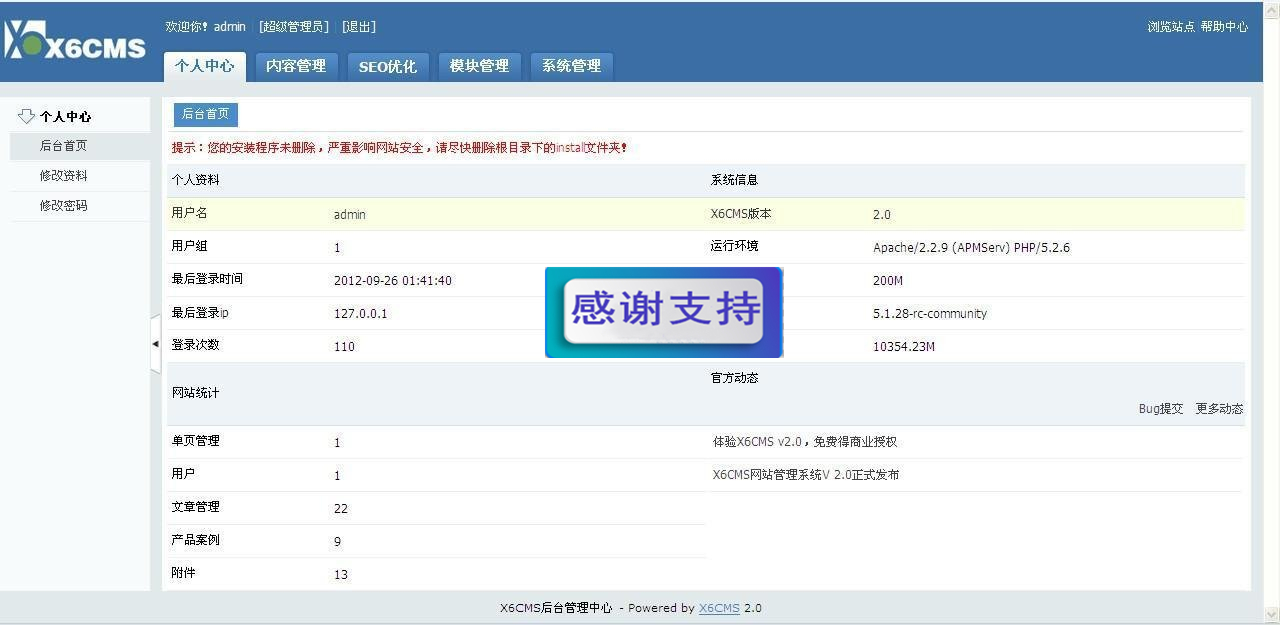Click the 运行环境 label
This screenshot has height=625, width=1280.
[734, 246]
